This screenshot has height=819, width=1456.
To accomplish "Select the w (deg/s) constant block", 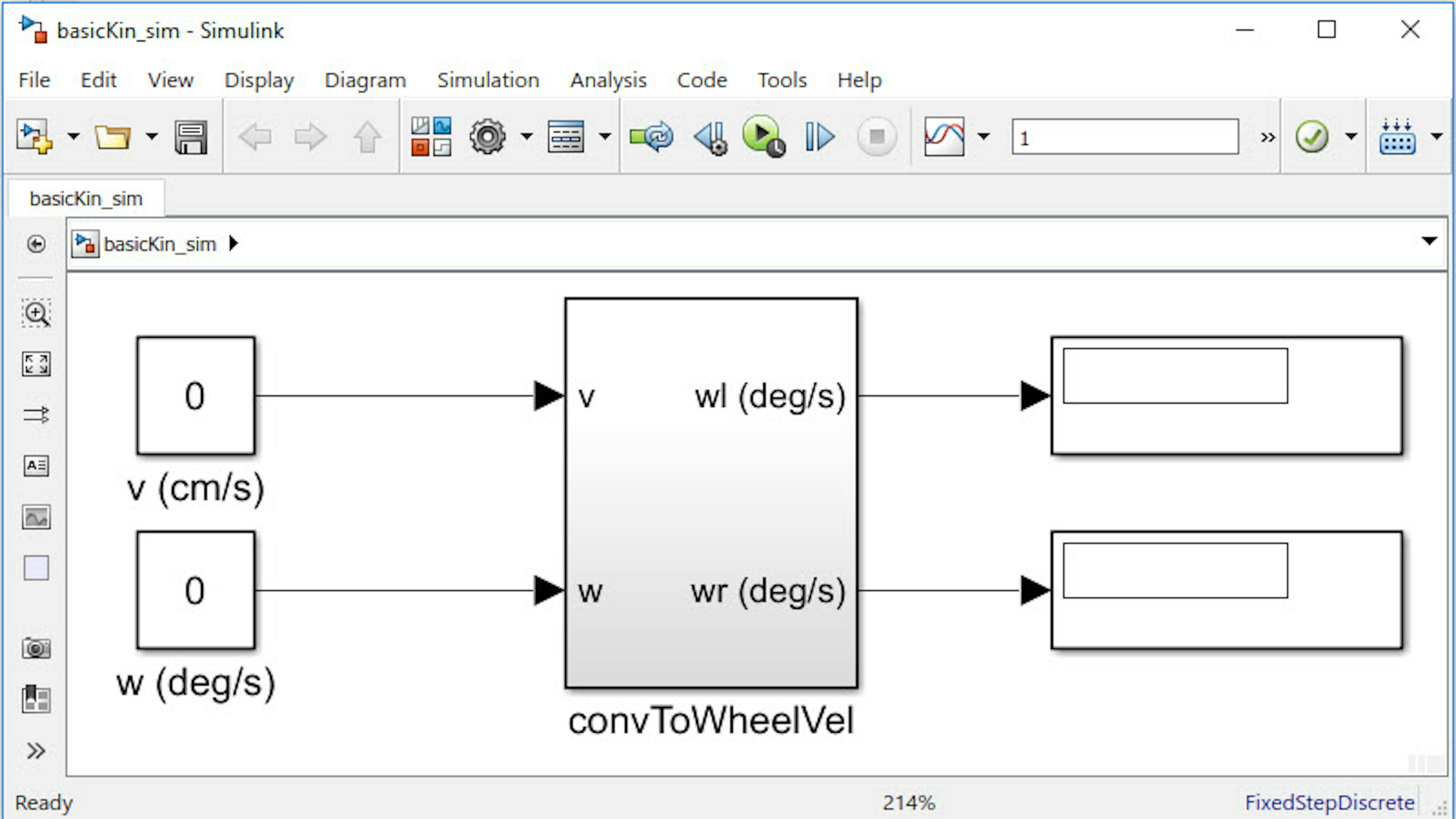I will coord(196,590).
